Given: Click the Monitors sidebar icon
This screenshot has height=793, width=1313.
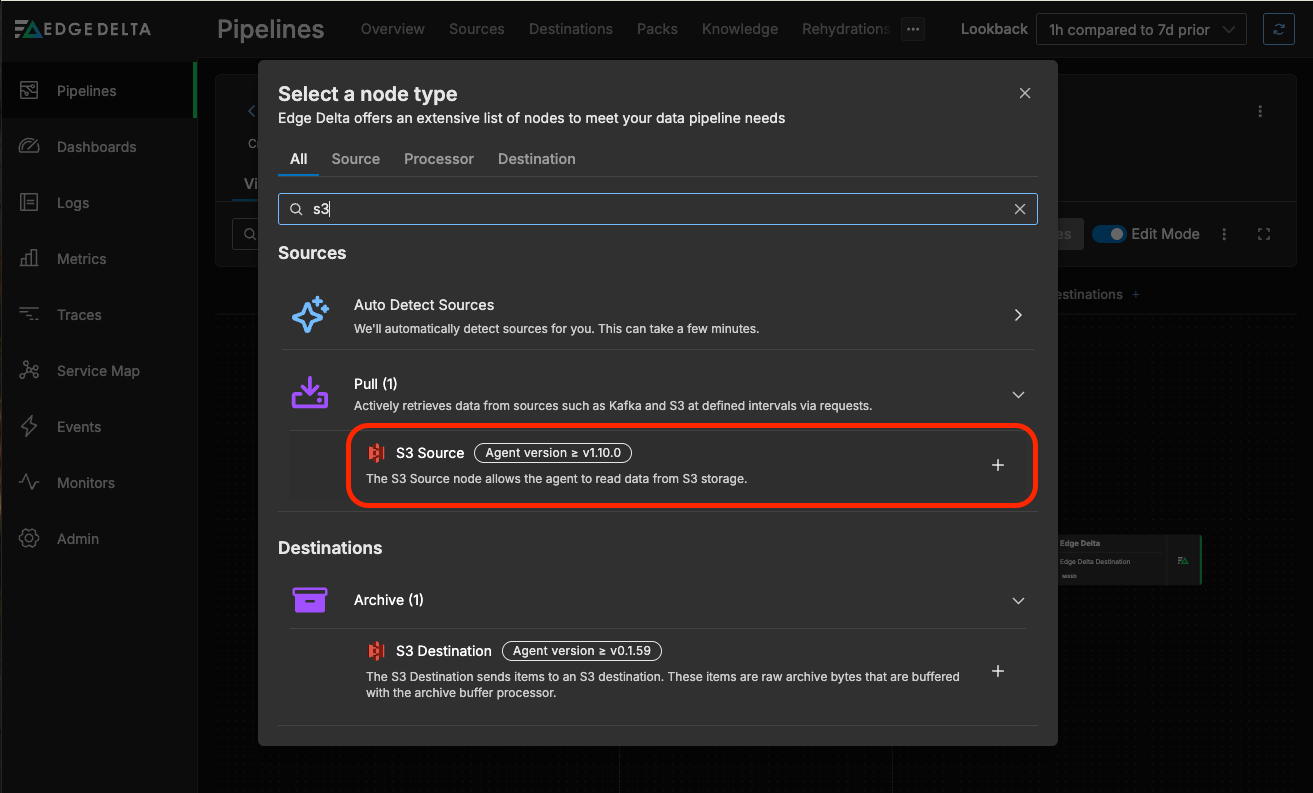Looking at the screenshot, I should pos(29,483).
